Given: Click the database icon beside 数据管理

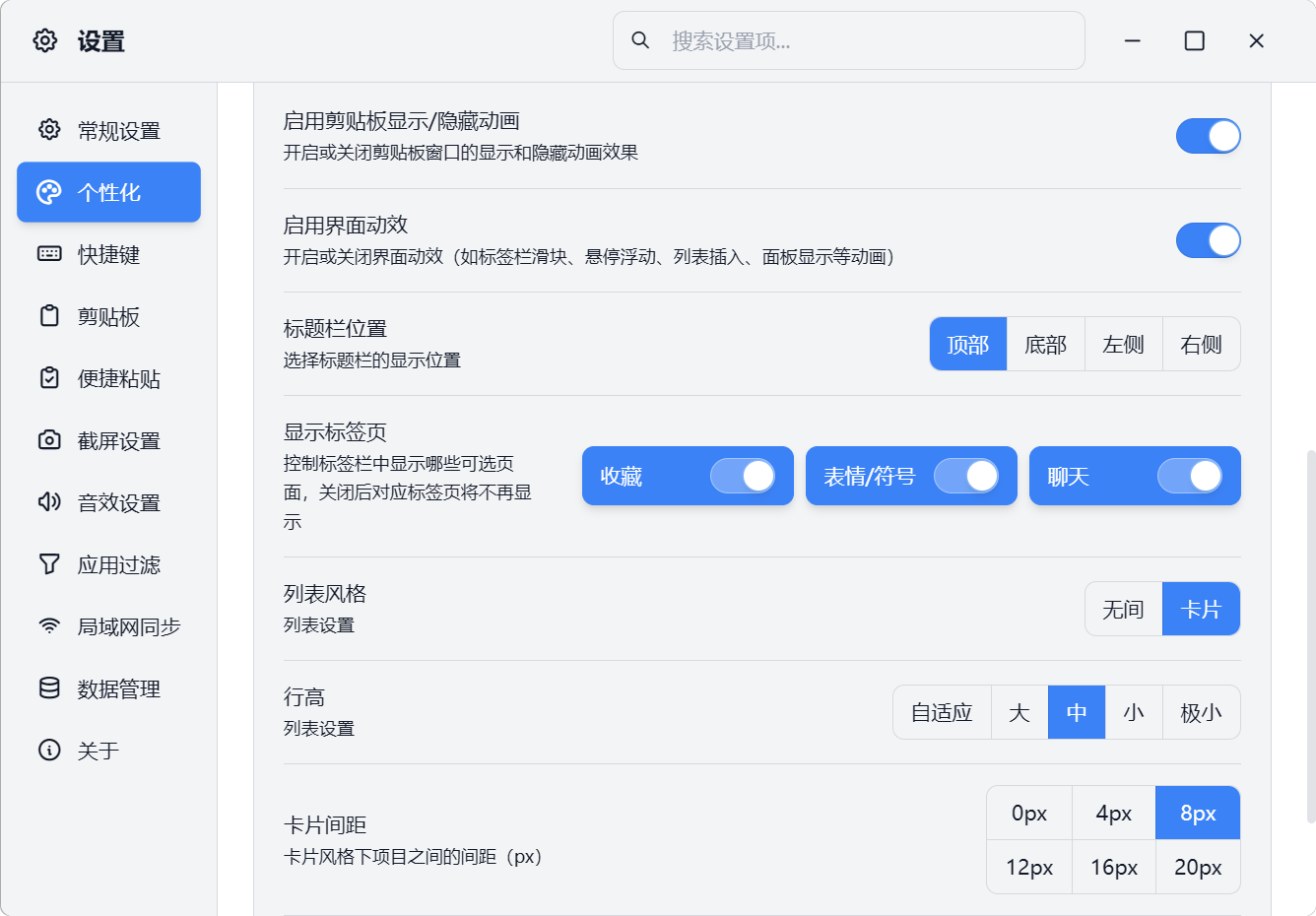Looking at the screenshot, I should point(49,687).
